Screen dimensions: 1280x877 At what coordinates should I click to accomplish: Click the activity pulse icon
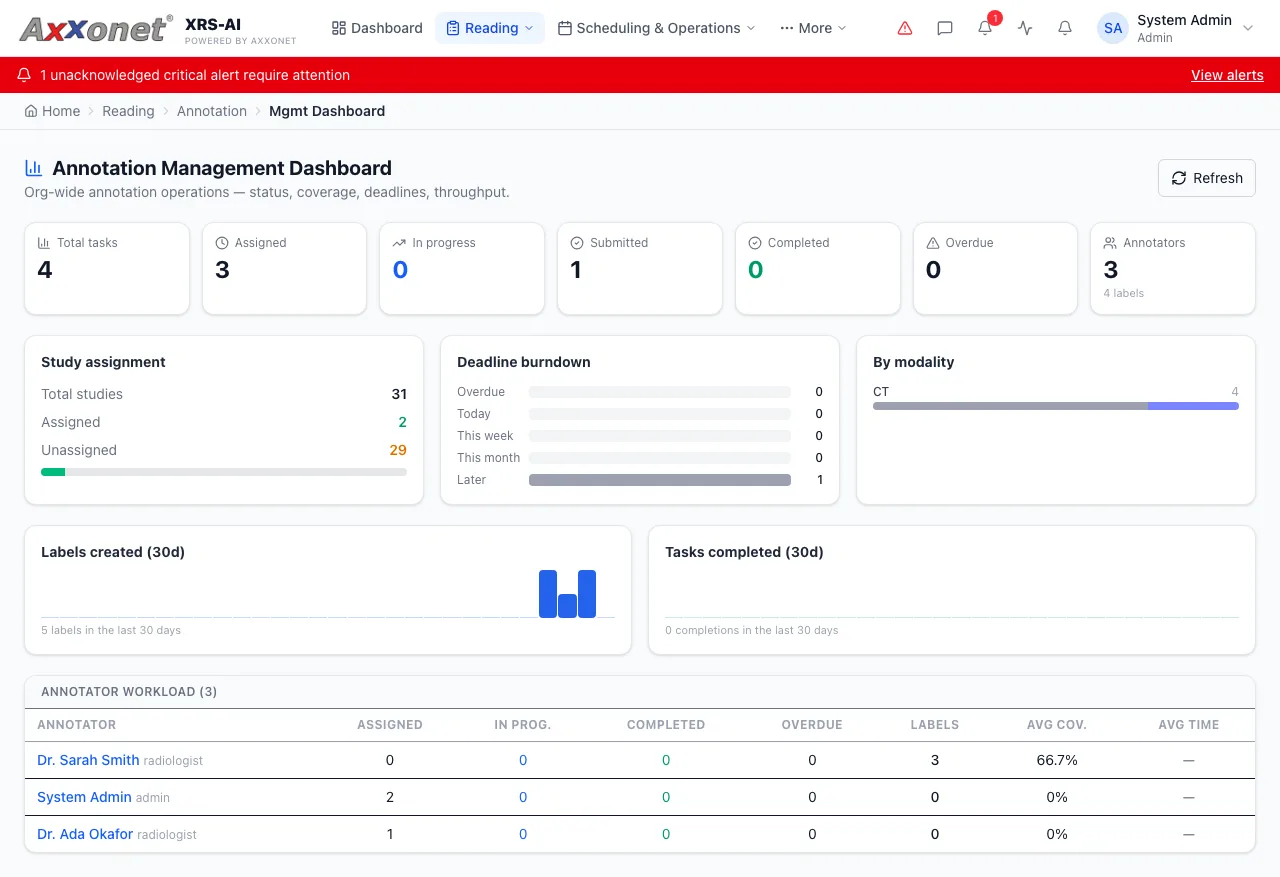point(1025,28)
